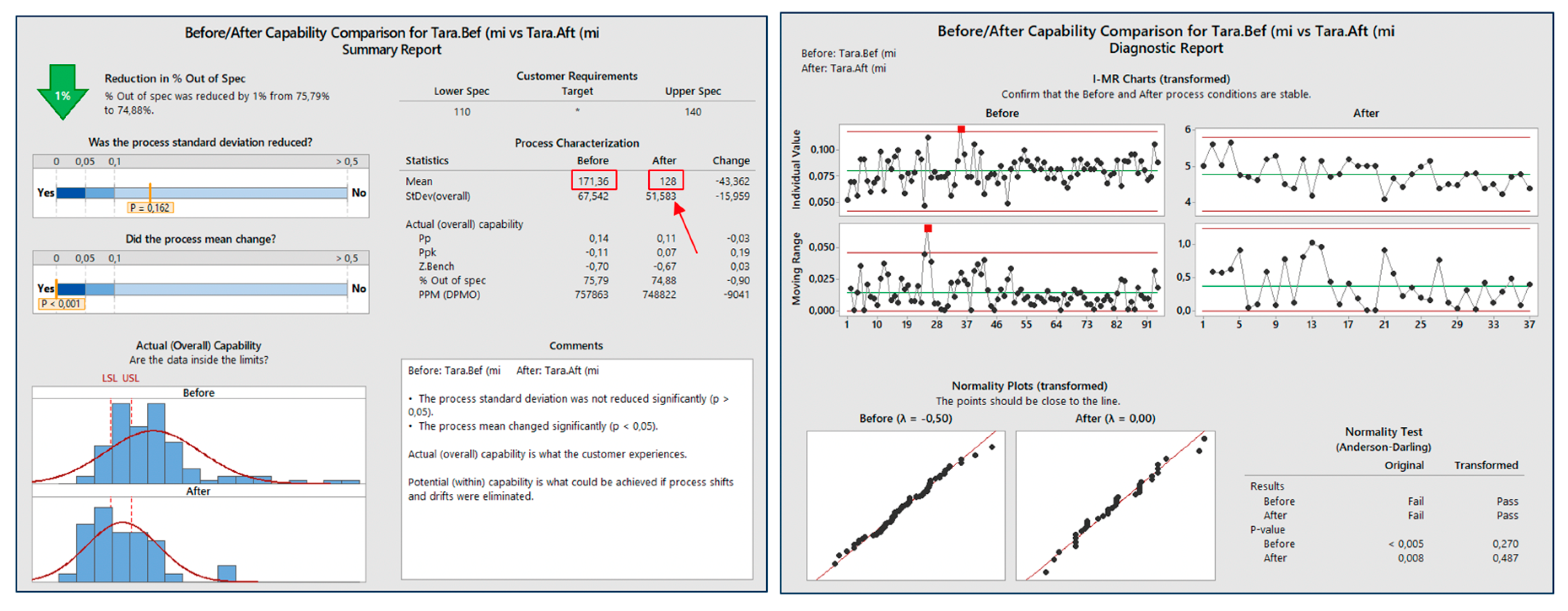This screenshot has width=1568, height=611.
Task: Click the P < 0,001 marker label
Action: (61, 304)
